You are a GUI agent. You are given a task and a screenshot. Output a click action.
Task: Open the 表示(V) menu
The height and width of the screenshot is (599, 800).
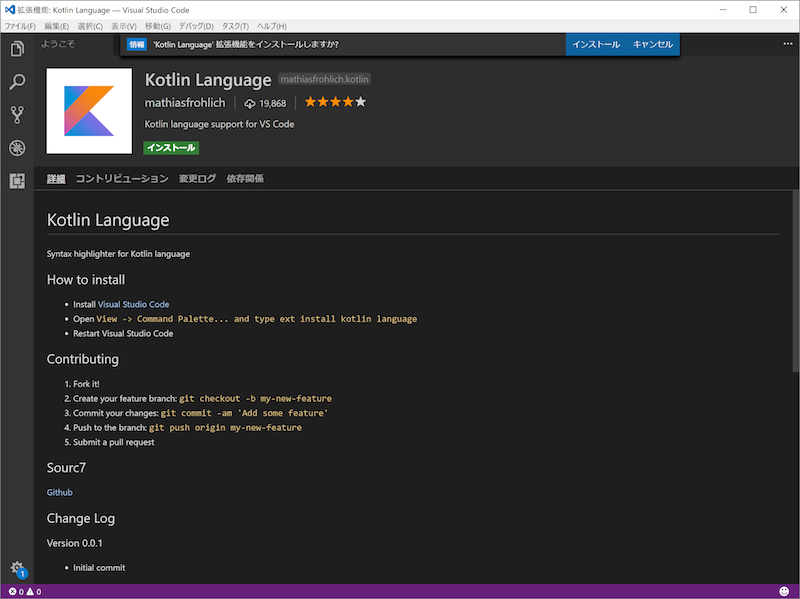123,26
